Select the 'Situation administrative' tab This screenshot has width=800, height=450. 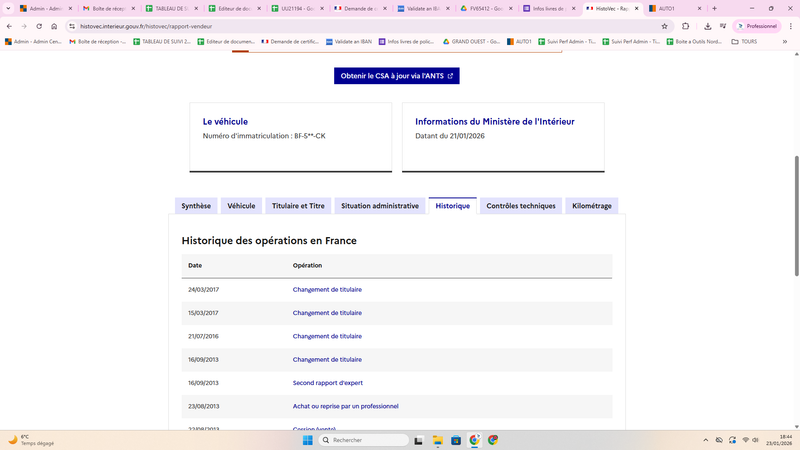click(x=379, y=206)
